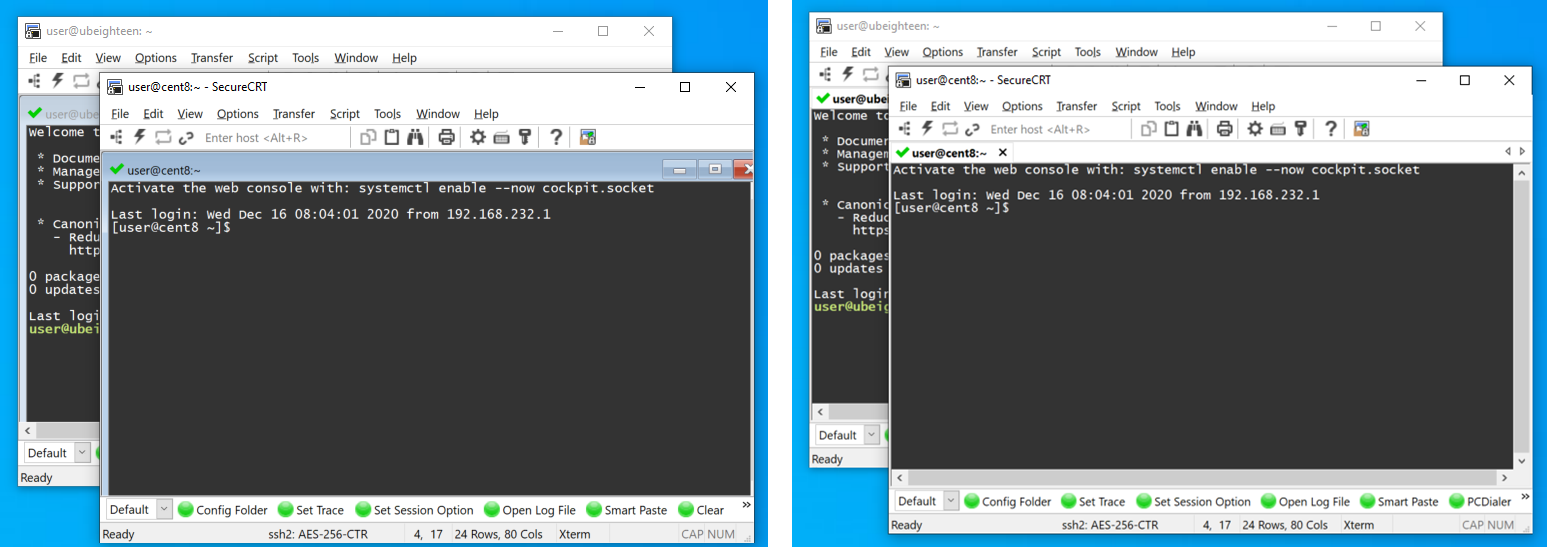Click the Clear button in button bar
1547x547 pixels.
tap(701, 510)
